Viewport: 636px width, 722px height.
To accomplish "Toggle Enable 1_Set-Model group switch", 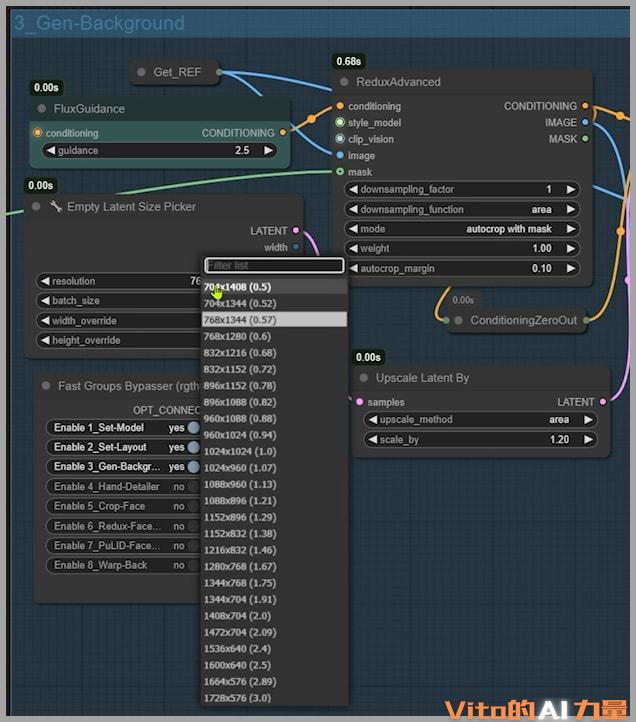I will click(193, 427).
